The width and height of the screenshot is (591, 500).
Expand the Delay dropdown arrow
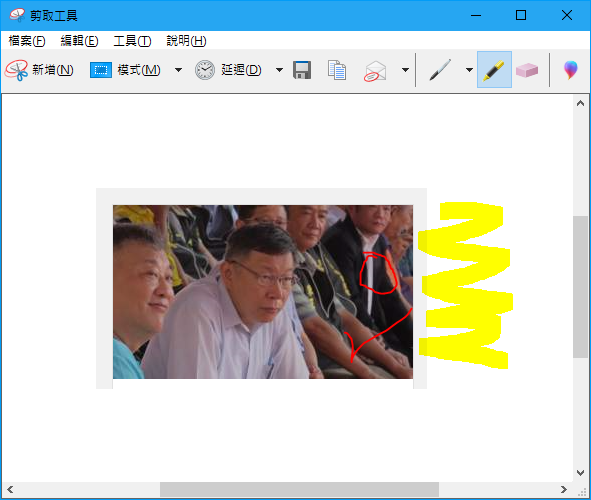279,70
